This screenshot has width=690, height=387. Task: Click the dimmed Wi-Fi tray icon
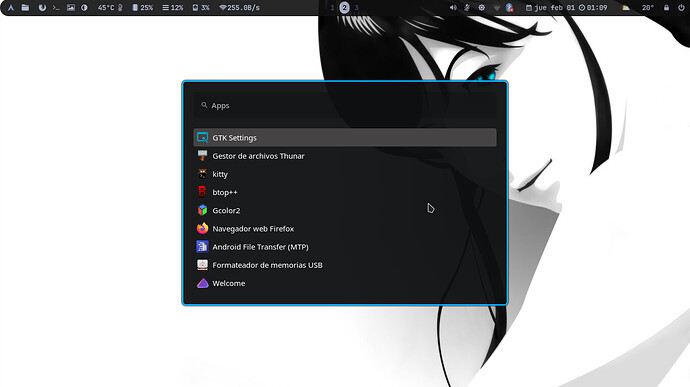point(496,7)
